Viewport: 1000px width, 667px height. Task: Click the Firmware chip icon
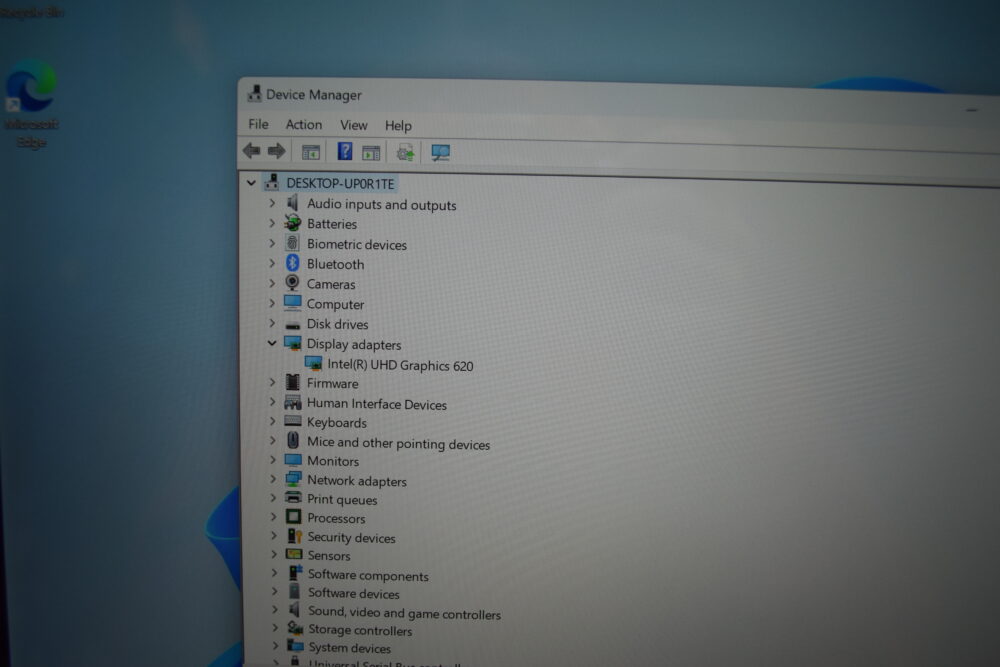[293, 382]
